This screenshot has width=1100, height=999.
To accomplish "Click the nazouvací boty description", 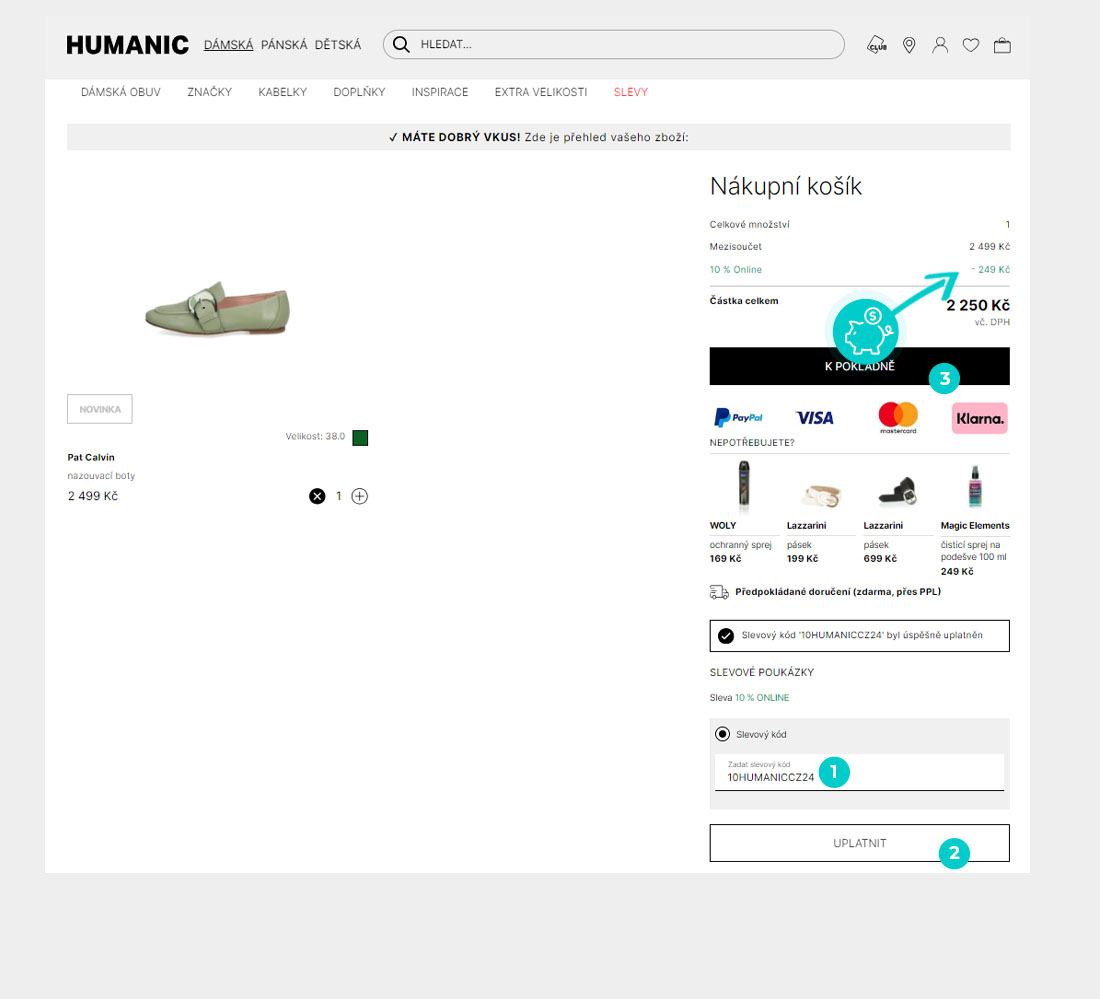I will coord(101,476).
